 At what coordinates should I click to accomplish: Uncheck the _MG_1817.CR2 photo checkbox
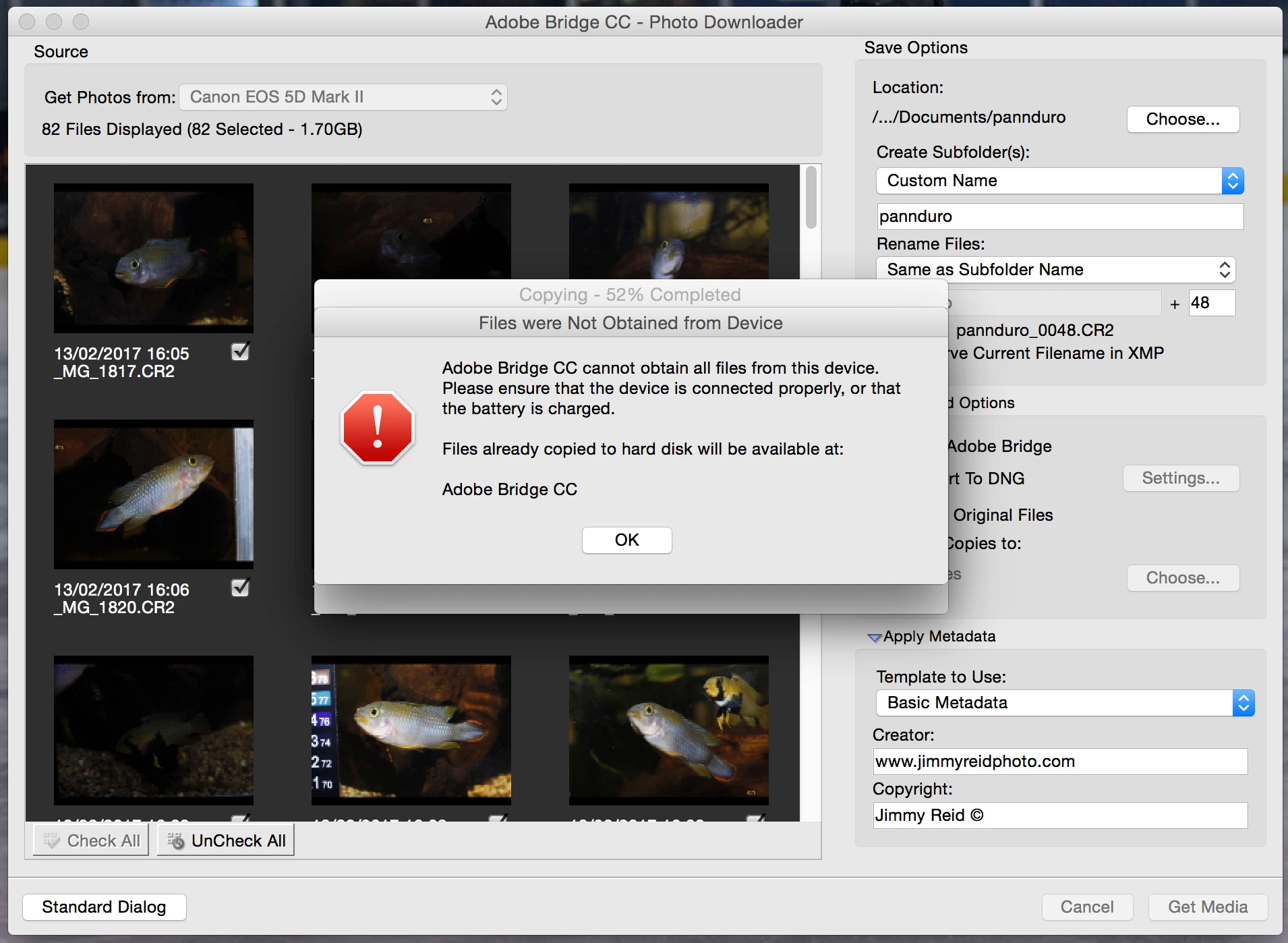point(241,351)
